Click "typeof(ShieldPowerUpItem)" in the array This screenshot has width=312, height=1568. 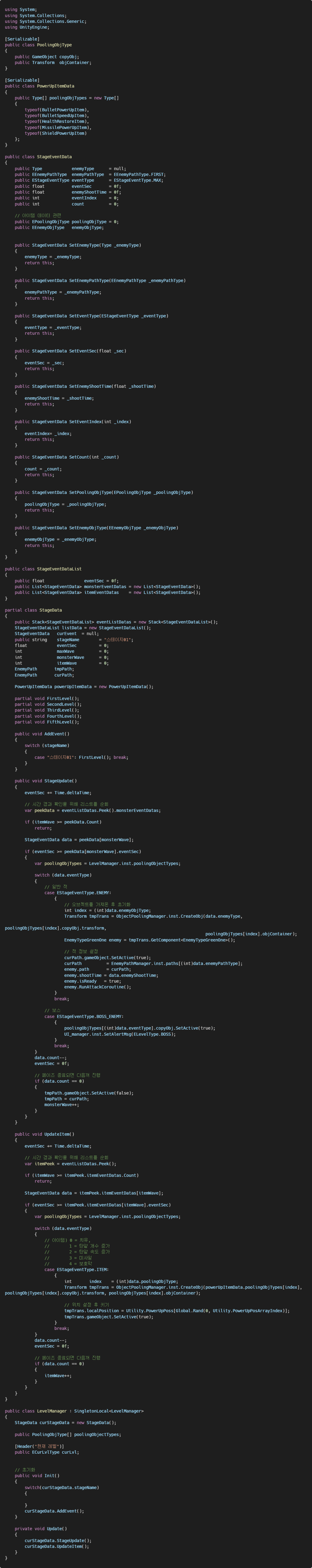pyautogui.click(x=55, y=133)
